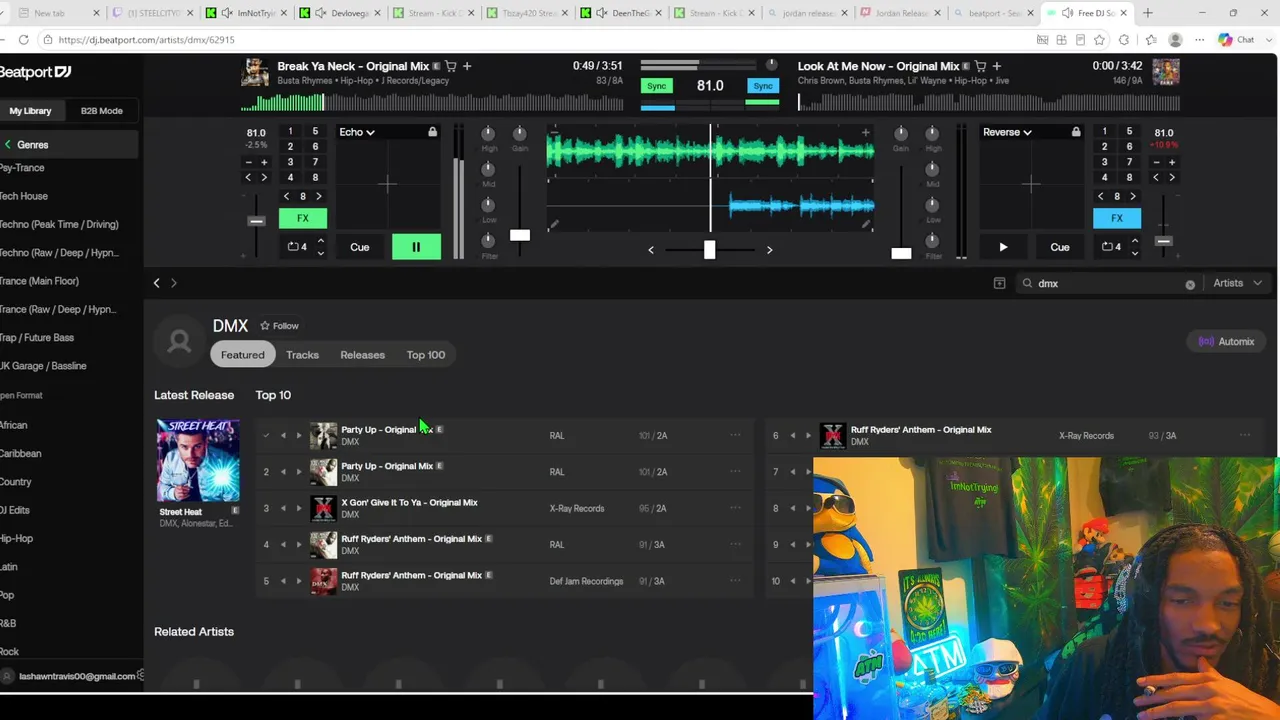Open the Automix panel
This screenshot has width=1280, height=720.
tap(1227, 342)
